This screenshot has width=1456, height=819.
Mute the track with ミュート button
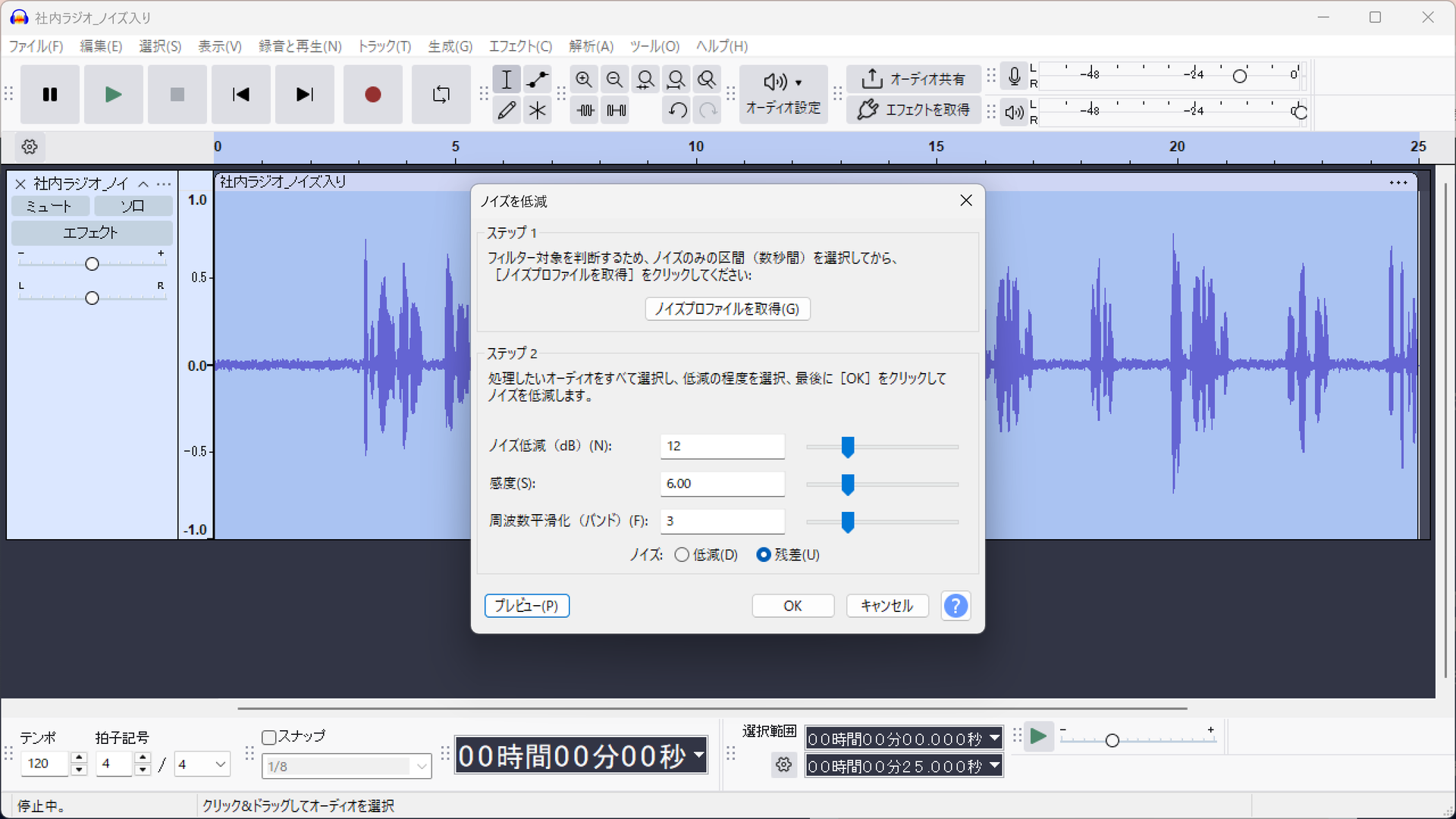(49, 206)
